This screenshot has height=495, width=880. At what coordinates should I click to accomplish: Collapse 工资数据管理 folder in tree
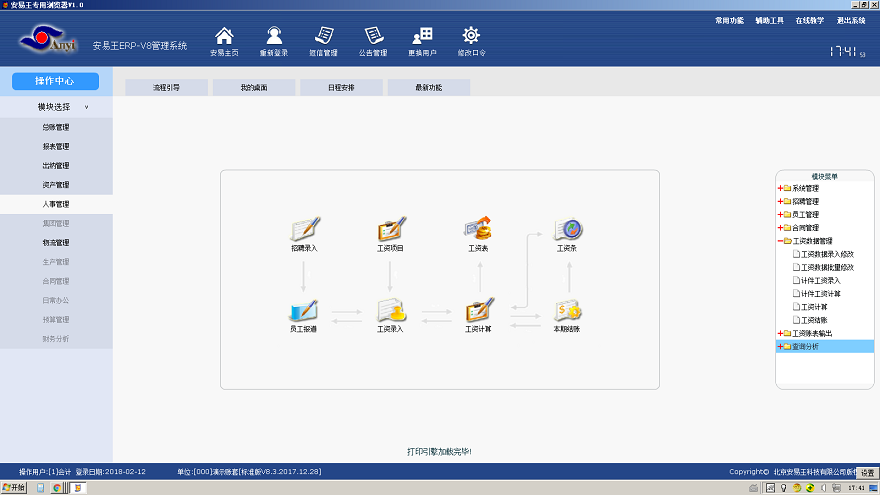pos(780,241)
